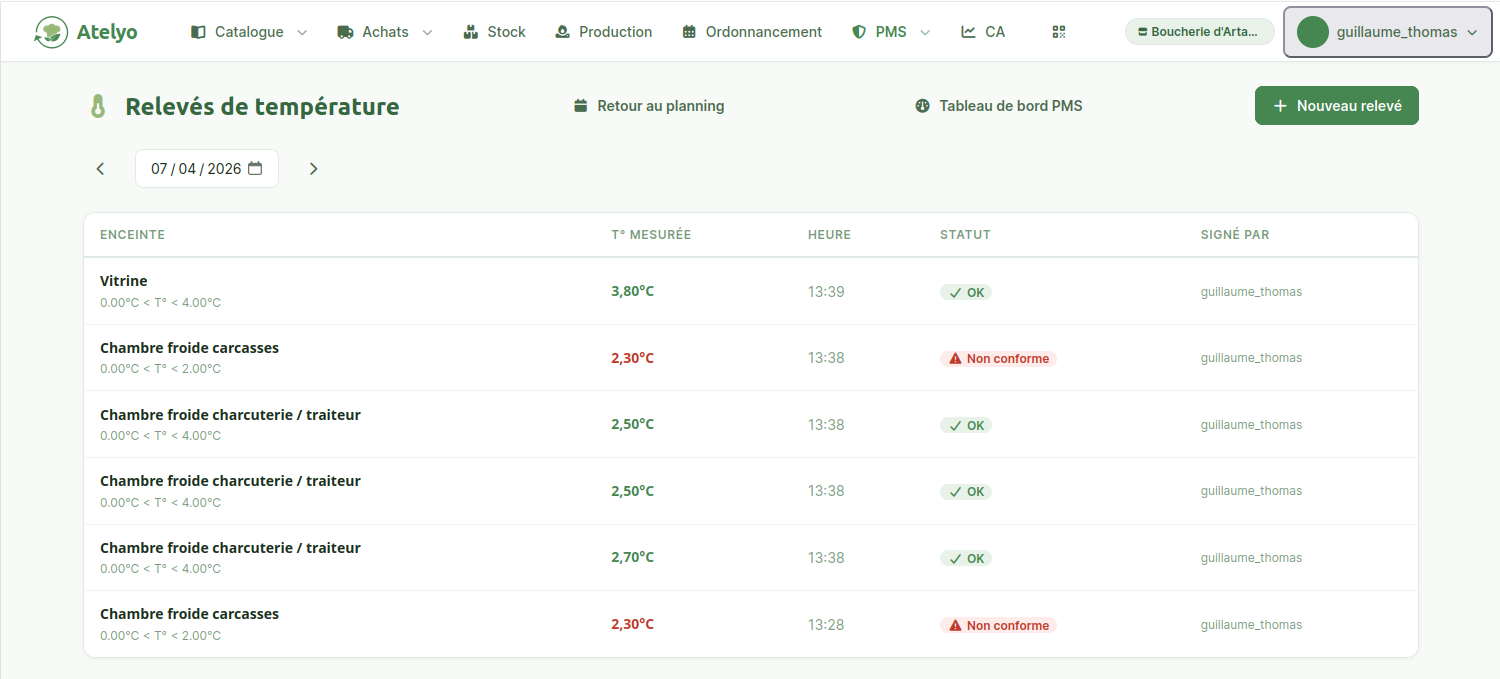Open the Stock menu item

[x=495, y=32]
